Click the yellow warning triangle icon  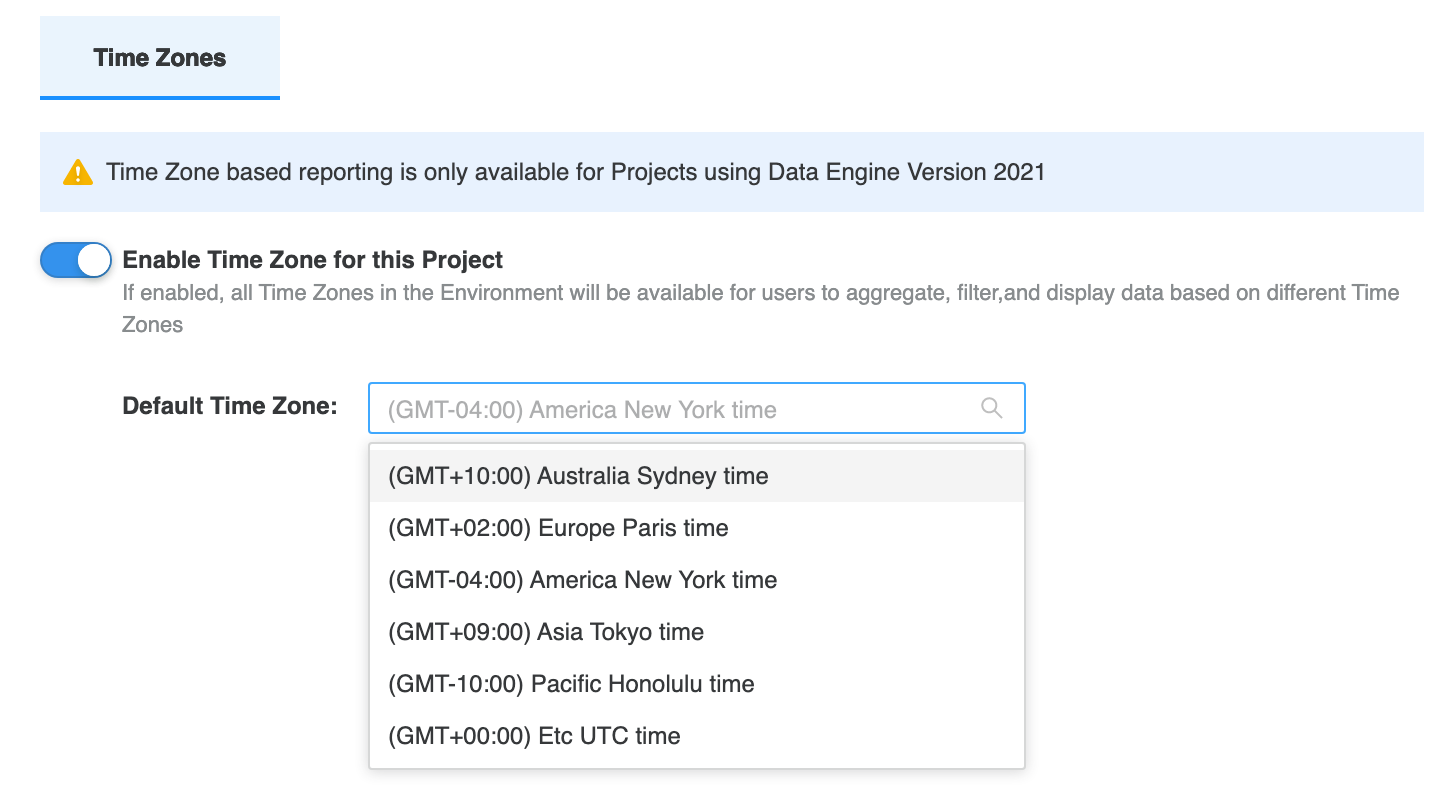pos(77,173)
